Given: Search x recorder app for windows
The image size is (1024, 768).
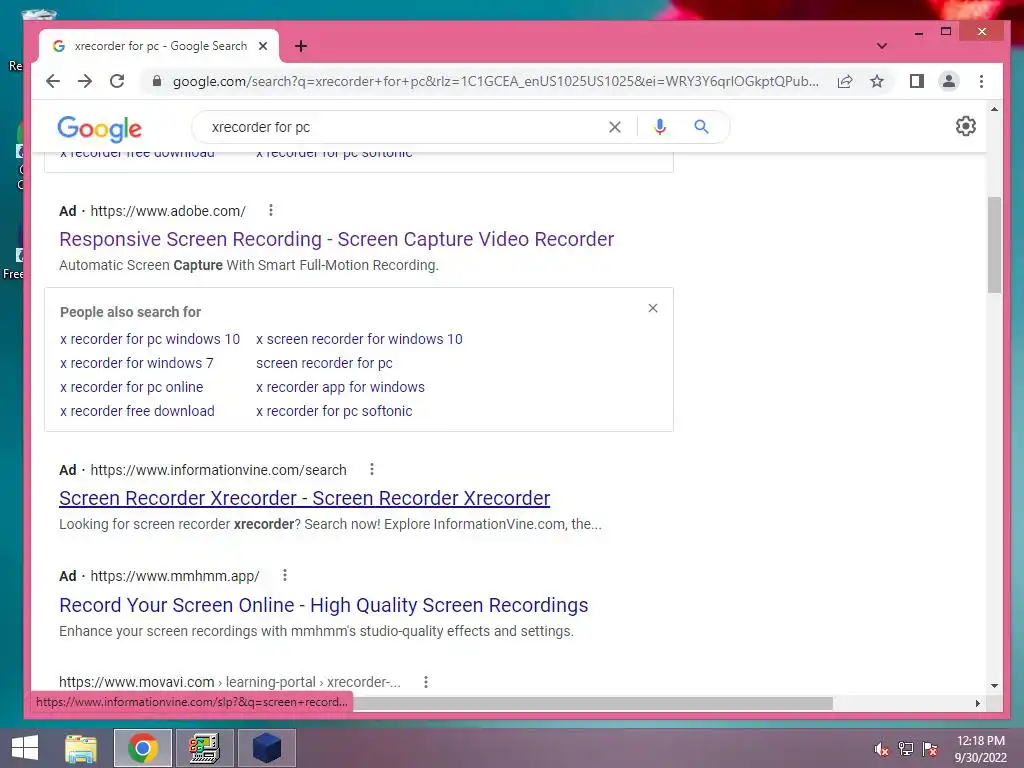Looking at the screenshot, I should (x=340, y=387).
